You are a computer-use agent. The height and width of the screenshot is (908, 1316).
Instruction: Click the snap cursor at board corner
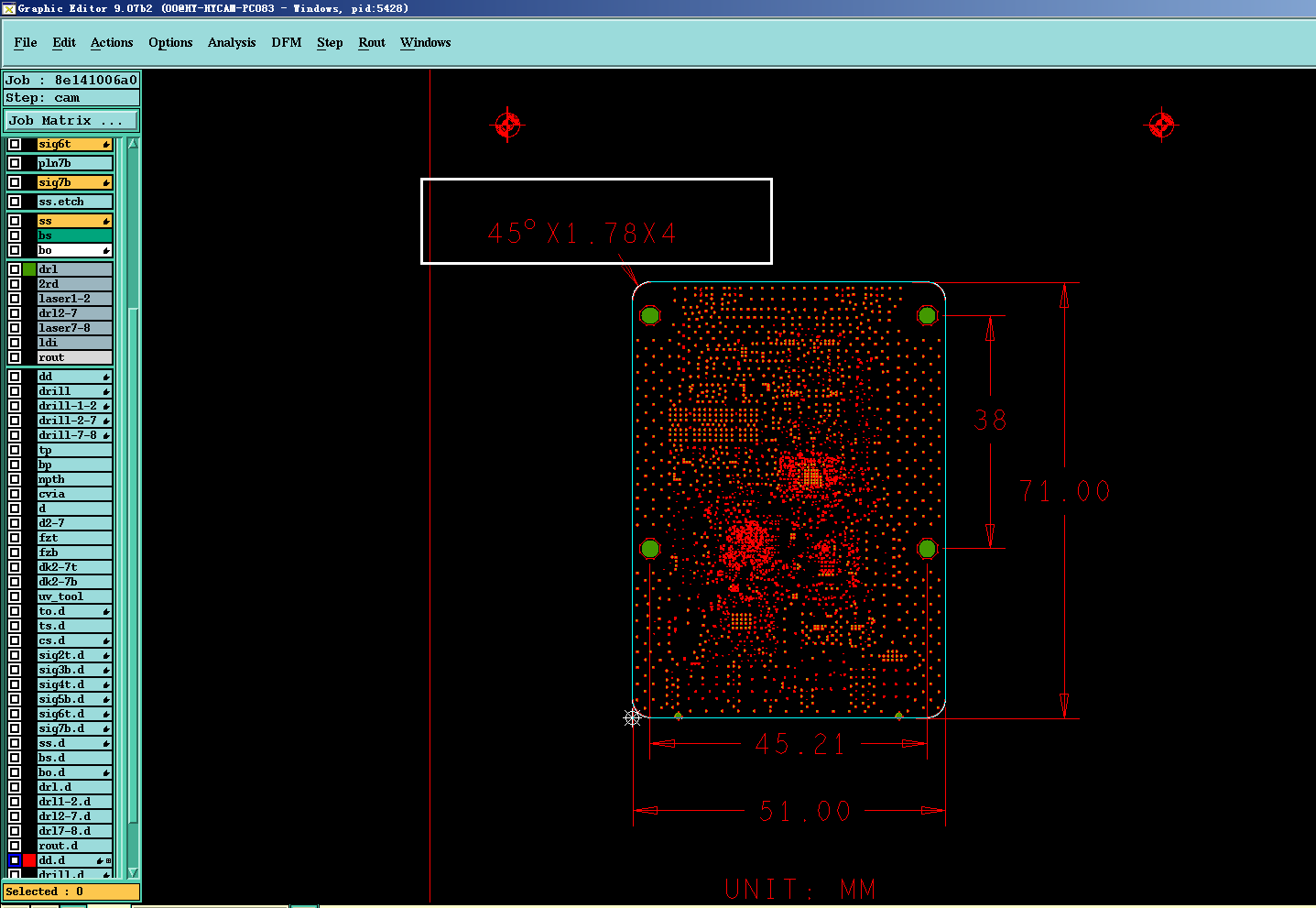[x=633, y=717]
